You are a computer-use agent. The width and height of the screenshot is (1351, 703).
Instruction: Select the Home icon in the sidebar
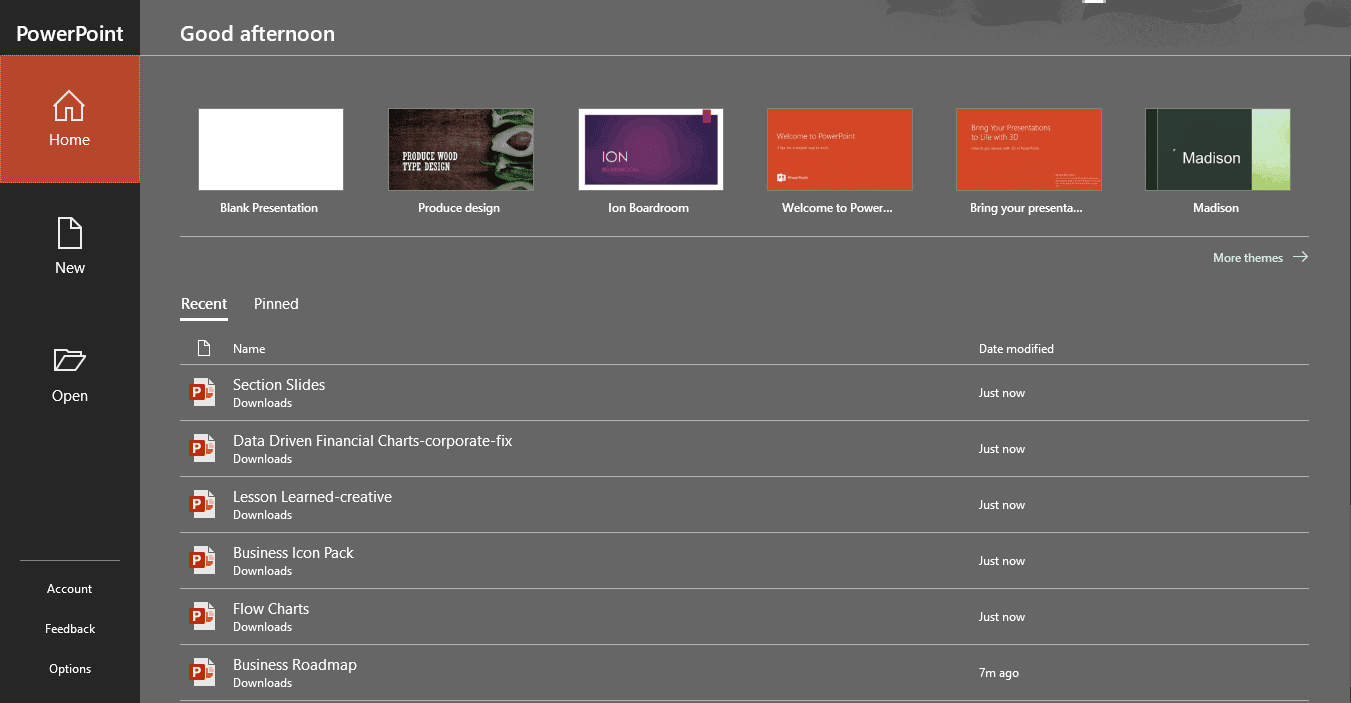69,106
